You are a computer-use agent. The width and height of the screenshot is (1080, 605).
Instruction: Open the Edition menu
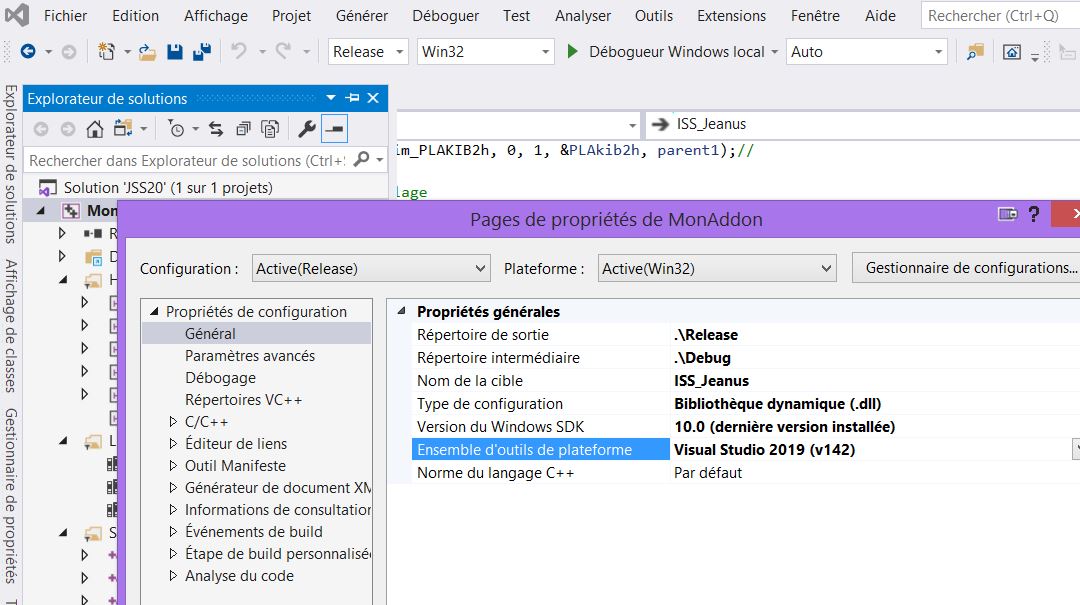tap(136, 15)
